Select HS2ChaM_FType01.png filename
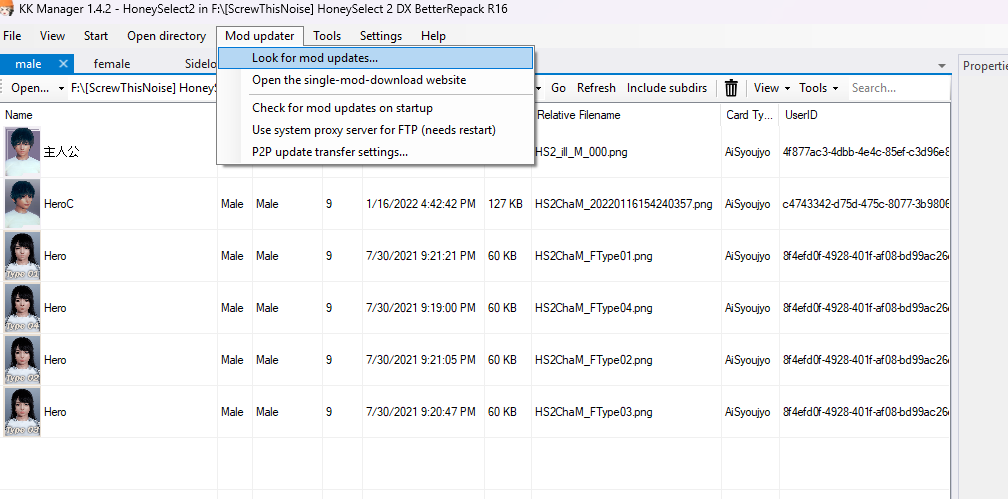The image size is (1008, 499). tap(593, 256)
